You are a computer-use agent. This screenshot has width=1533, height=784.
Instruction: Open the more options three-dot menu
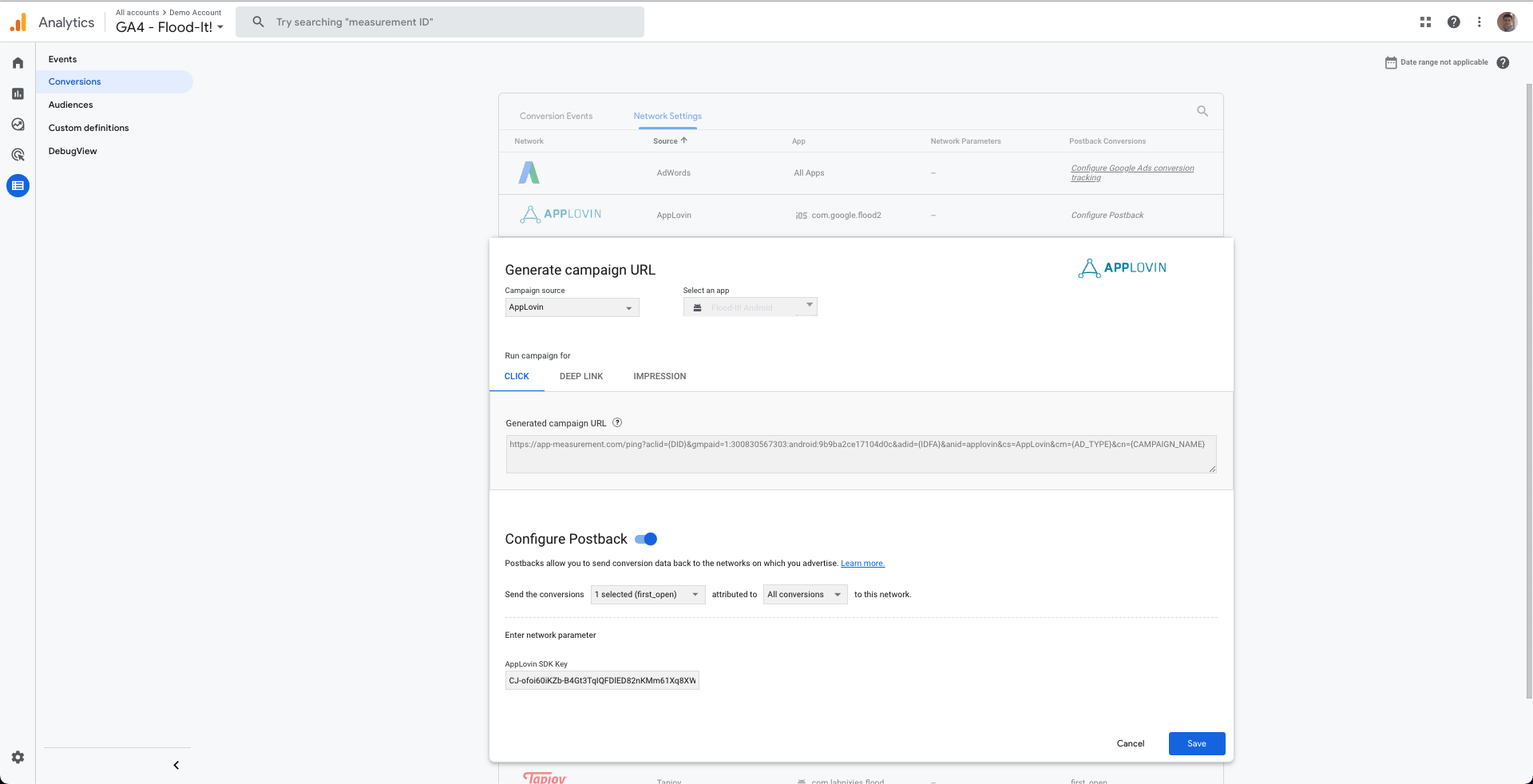1479,22
